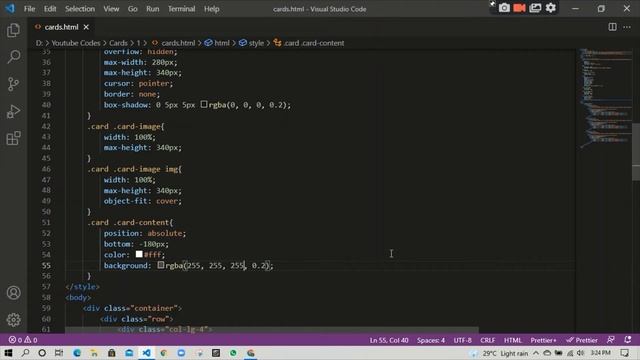This screenshot has height=360, width=640.
Task: Open the Help menu
Action: 211,9
